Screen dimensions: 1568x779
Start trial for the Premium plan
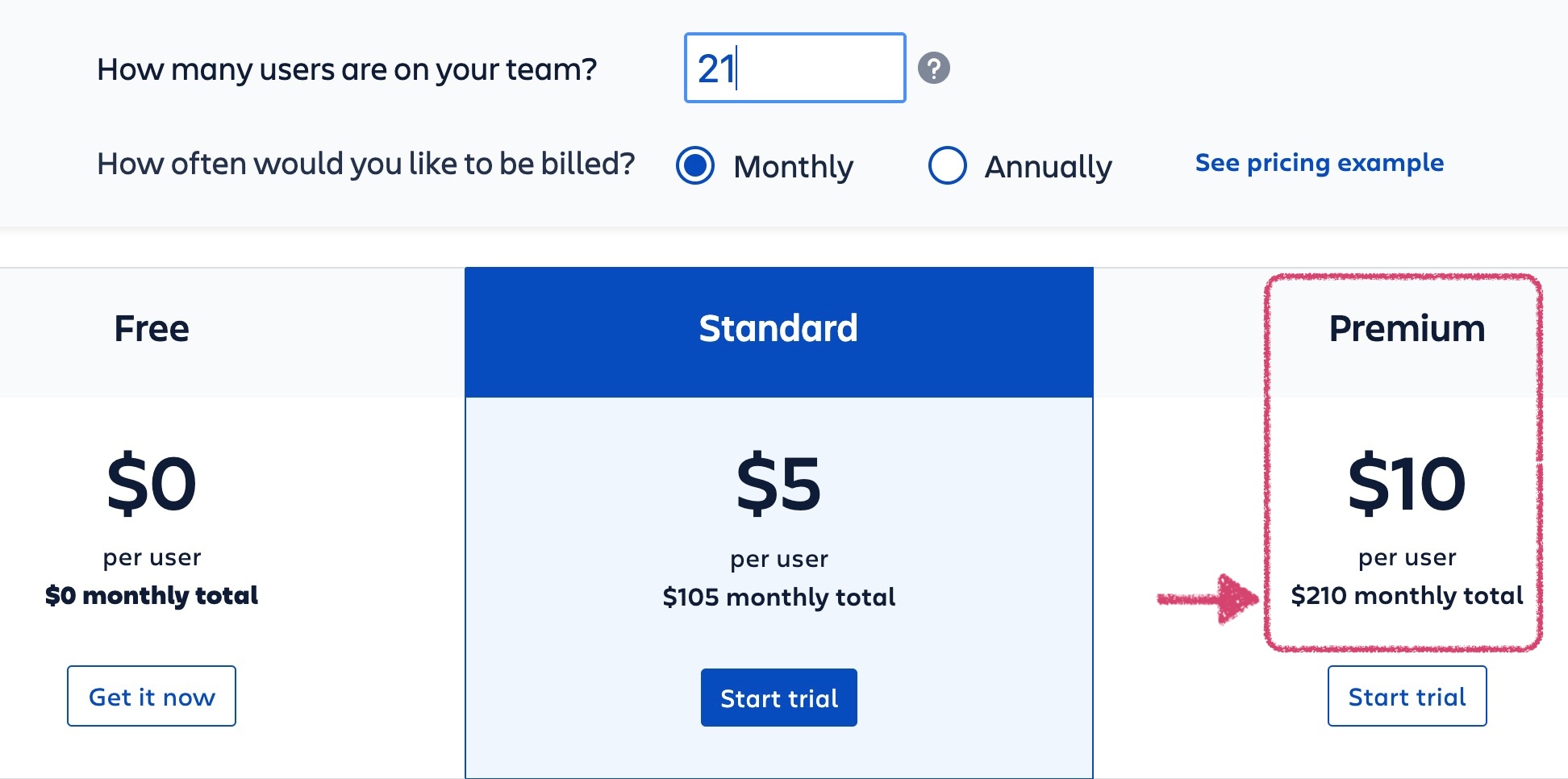[x=1407, y=696]
